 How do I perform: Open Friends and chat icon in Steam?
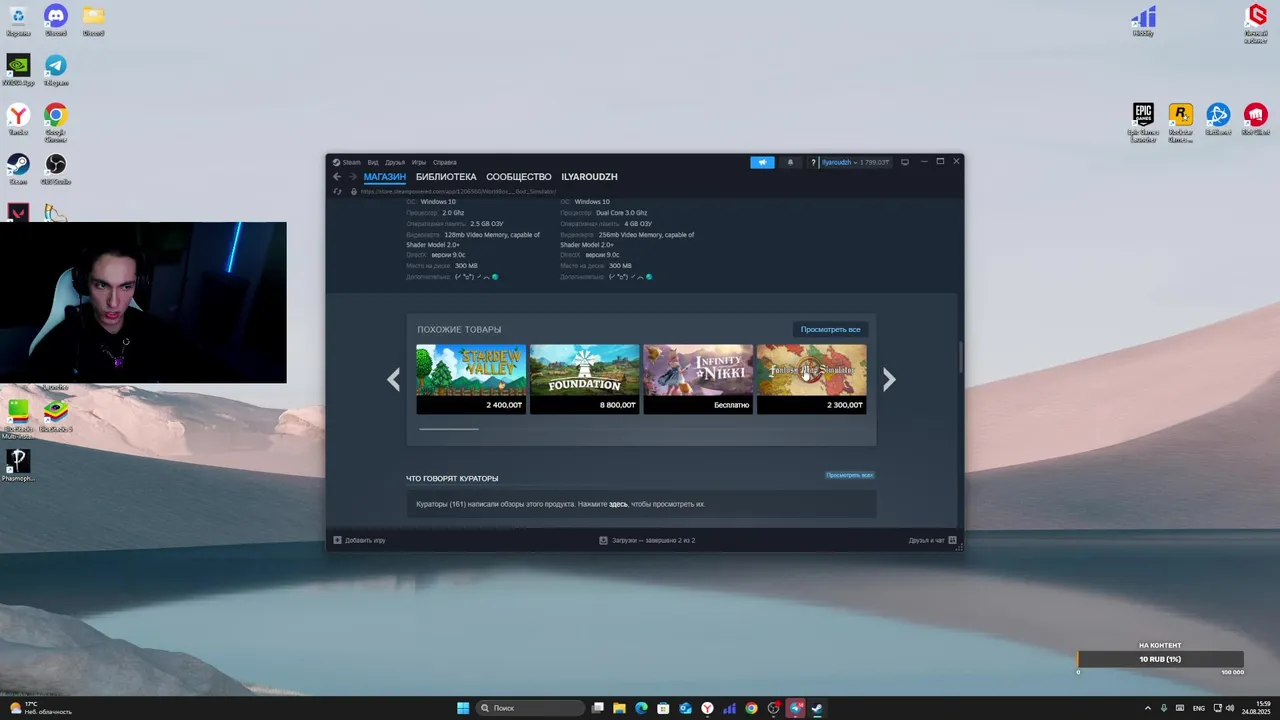click(952, 540)
